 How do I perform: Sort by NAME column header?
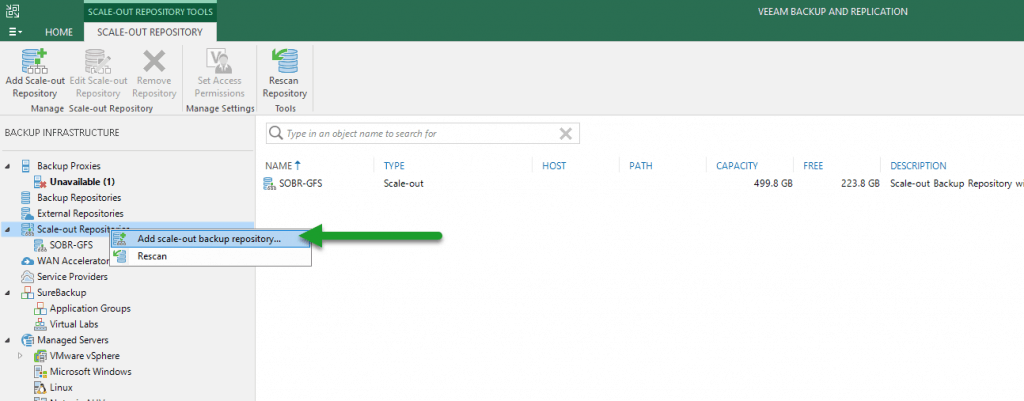[x=283, y=166]
